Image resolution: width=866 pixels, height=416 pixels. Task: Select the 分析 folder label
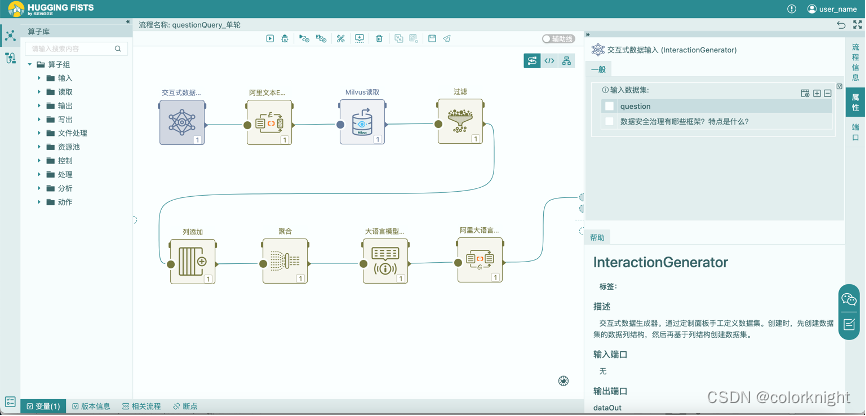pyautogui.click(x=65, y=188)
